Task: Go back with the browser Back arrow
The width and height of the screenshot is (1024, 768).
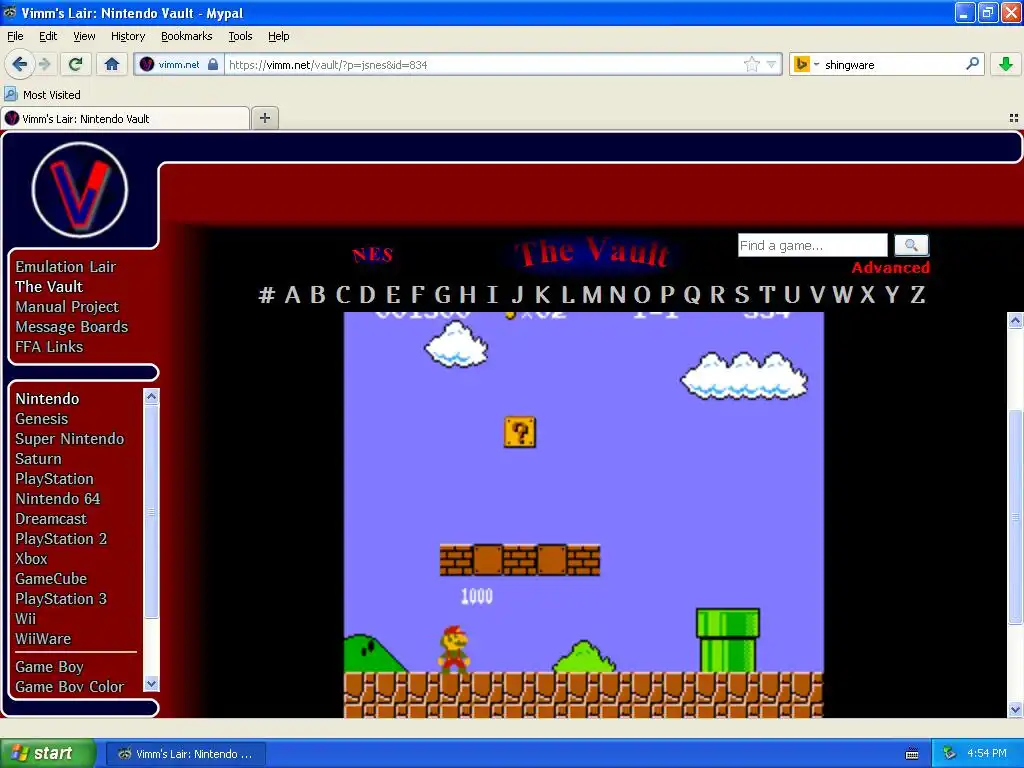Action: coord(19,64)
